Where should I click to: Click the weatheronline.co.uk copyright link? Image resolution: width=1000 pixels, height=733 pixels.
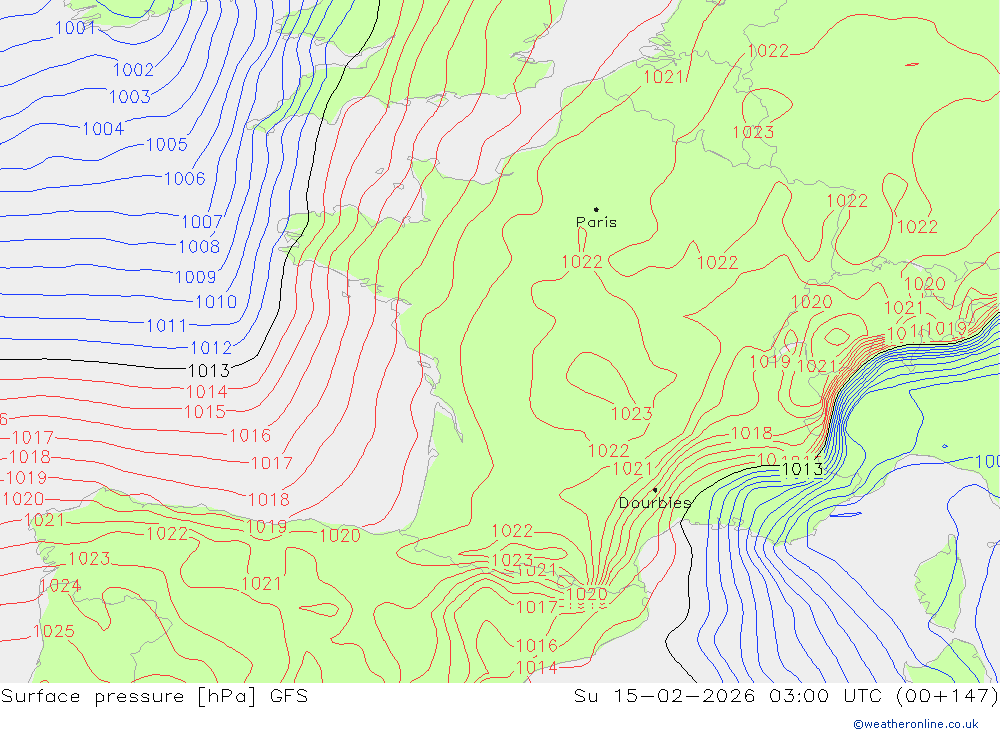pos(916,724)
